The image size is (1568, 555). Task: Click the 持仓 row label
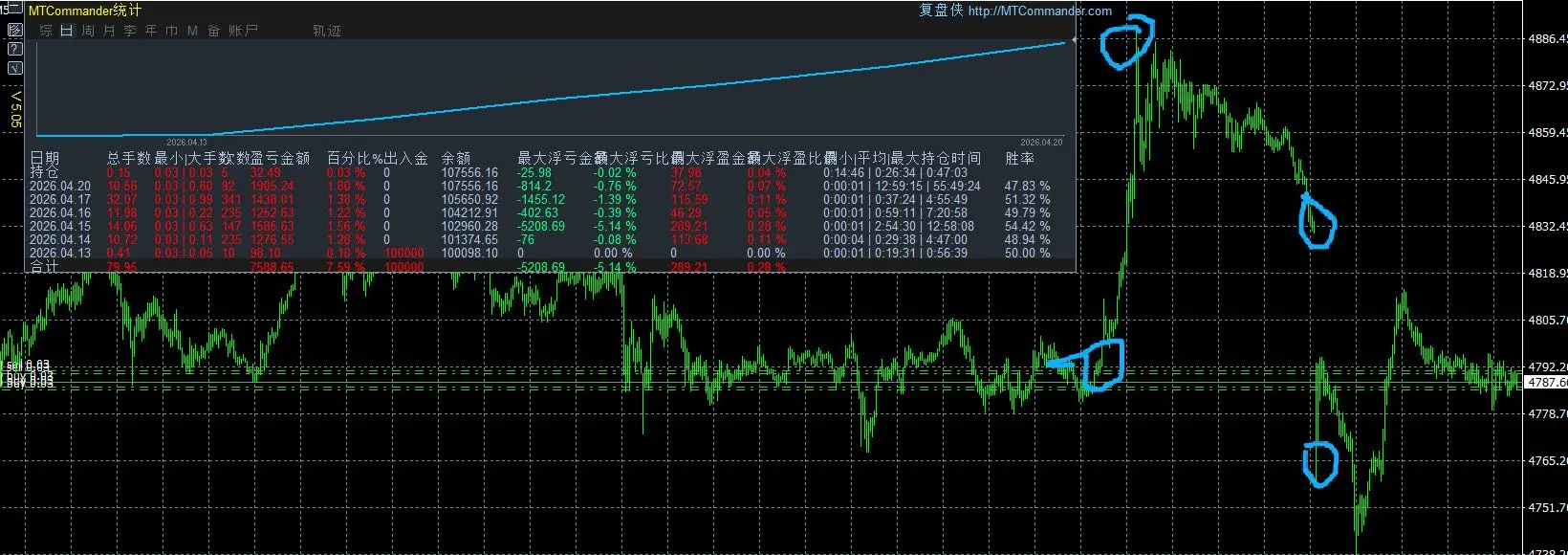point(44,172)
